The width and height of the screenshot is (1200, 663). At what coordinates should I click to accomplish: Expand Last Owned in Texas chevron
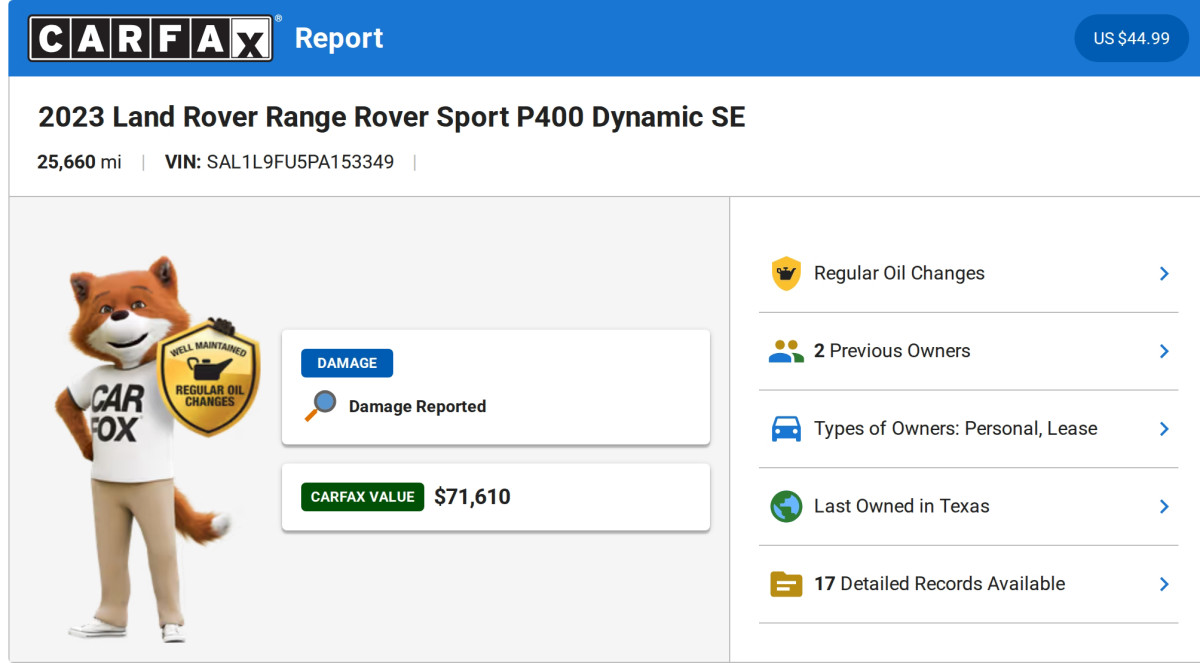click(1164, 506)
